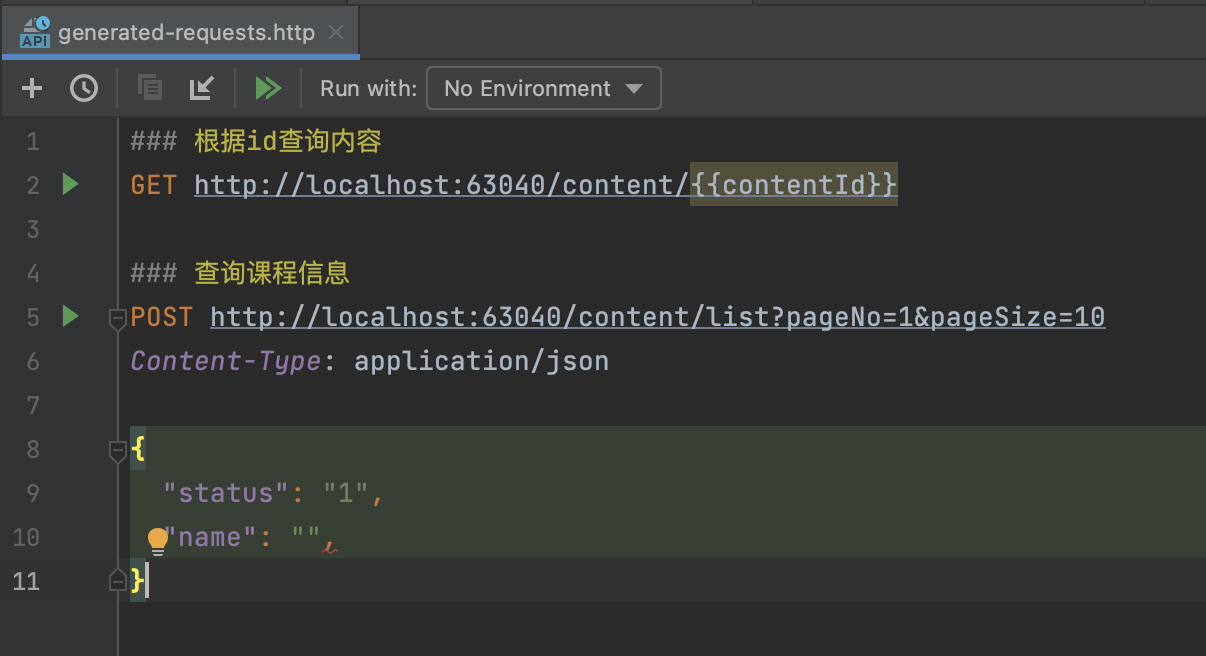Collapse the JSON body fold on line 8
Image resolution: width=1206 pixels, height=656 pixels.
click(117, 452)
